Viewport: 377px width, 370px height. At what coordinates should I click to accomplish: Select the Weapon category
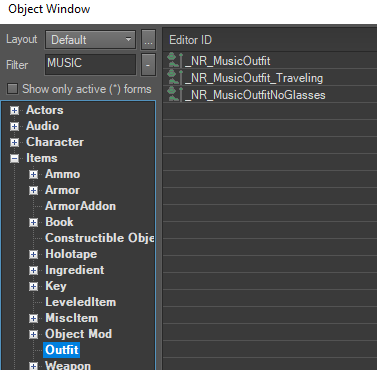click(x=68, y=365)
